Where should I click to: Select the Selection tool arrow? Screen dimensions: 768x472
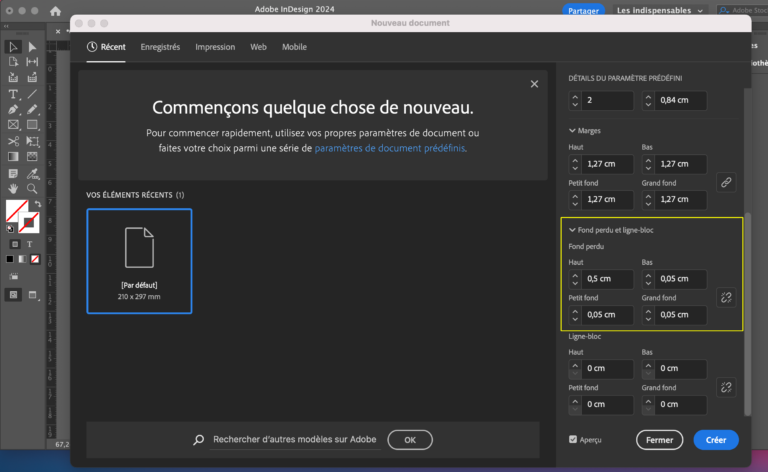[x=13, y=47]
